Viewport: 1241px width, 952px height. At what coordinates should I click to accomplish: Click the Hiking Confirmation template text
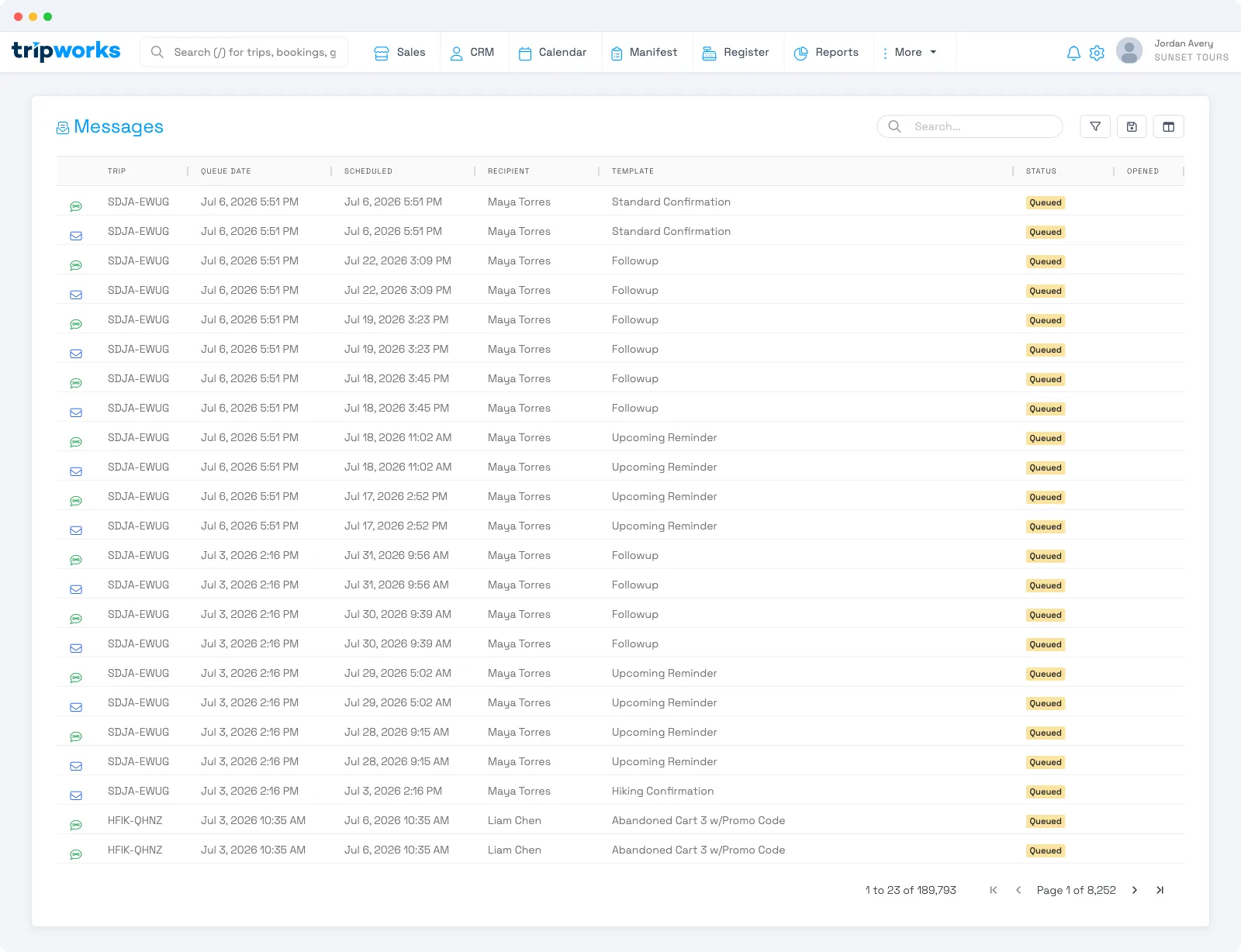(x=662, y=791)
